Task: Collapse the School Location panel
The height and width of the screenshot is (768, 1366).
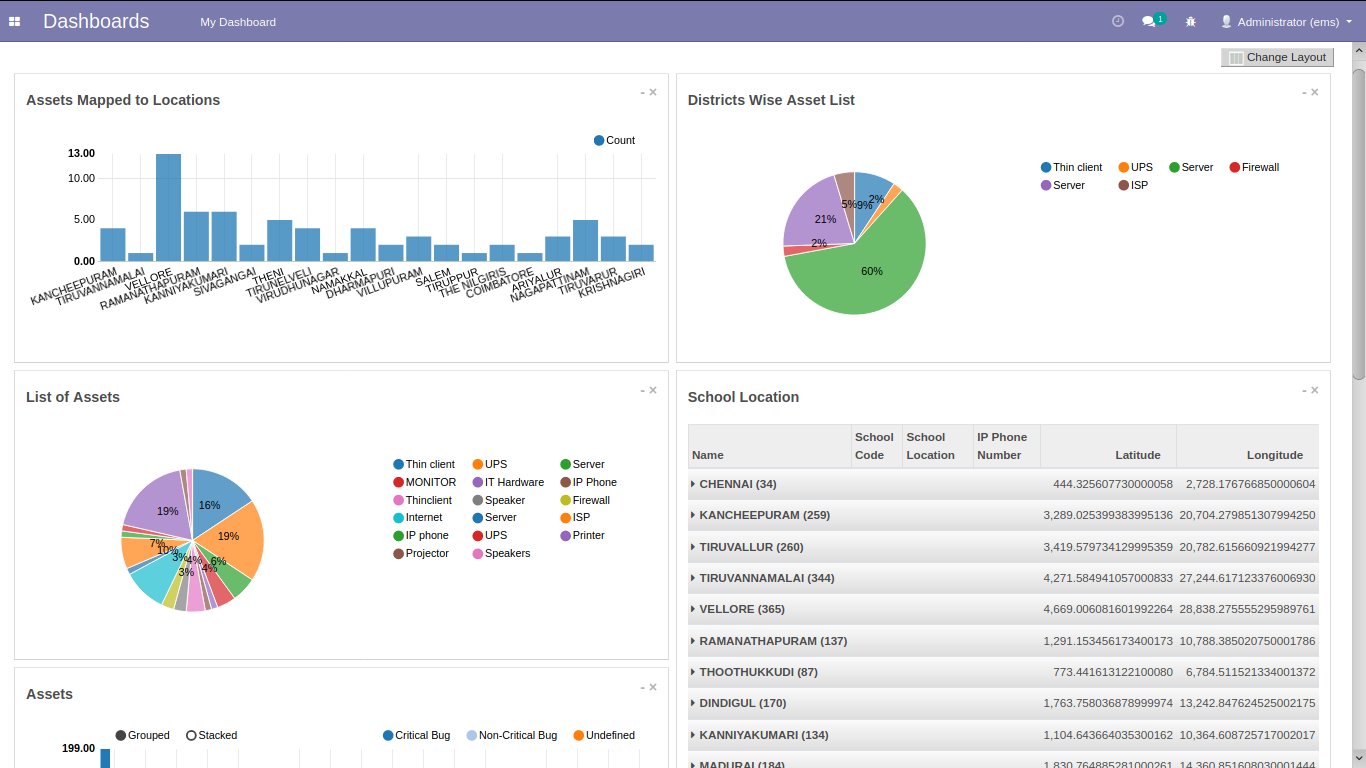Action: [x=1305, y=390]
